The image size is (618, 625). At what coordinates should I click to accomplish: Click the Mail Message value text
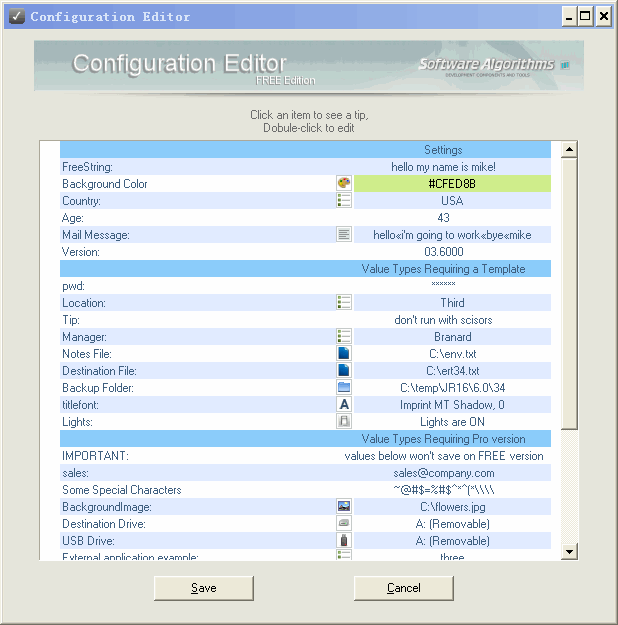[x=452, y=235]
